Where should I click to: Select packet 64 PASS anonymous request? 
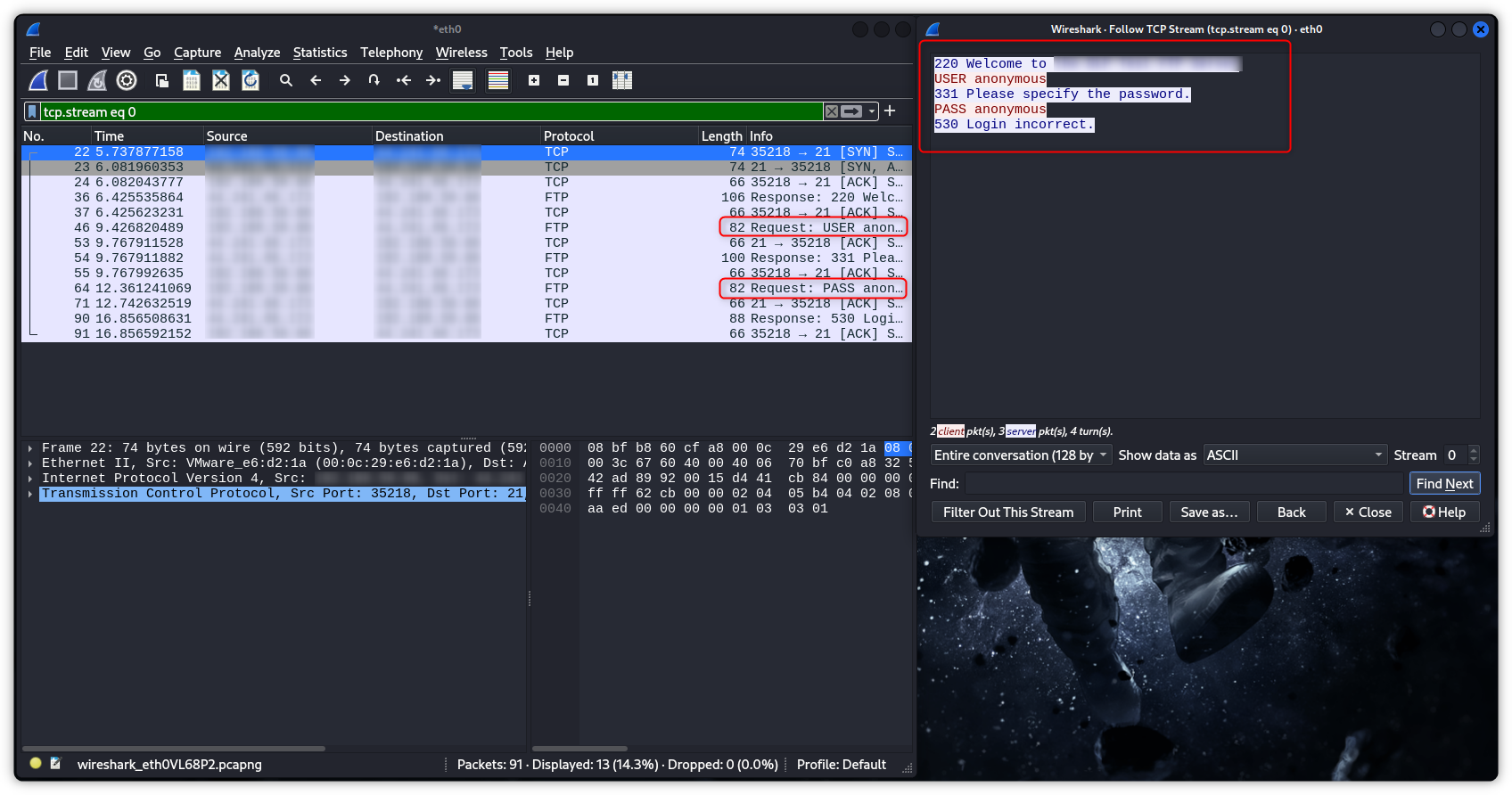point(466,288)
